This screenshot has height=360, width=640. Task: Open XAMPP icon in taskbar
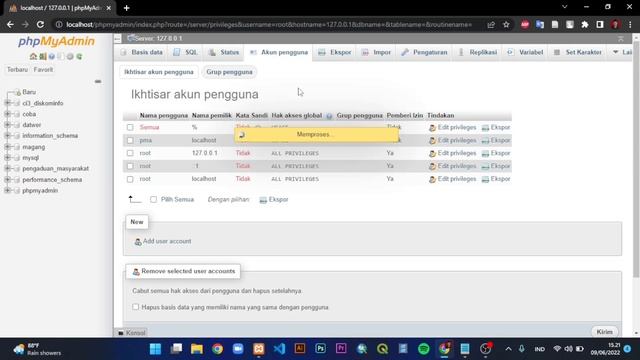pyautogui.click(x=258, y=349)
